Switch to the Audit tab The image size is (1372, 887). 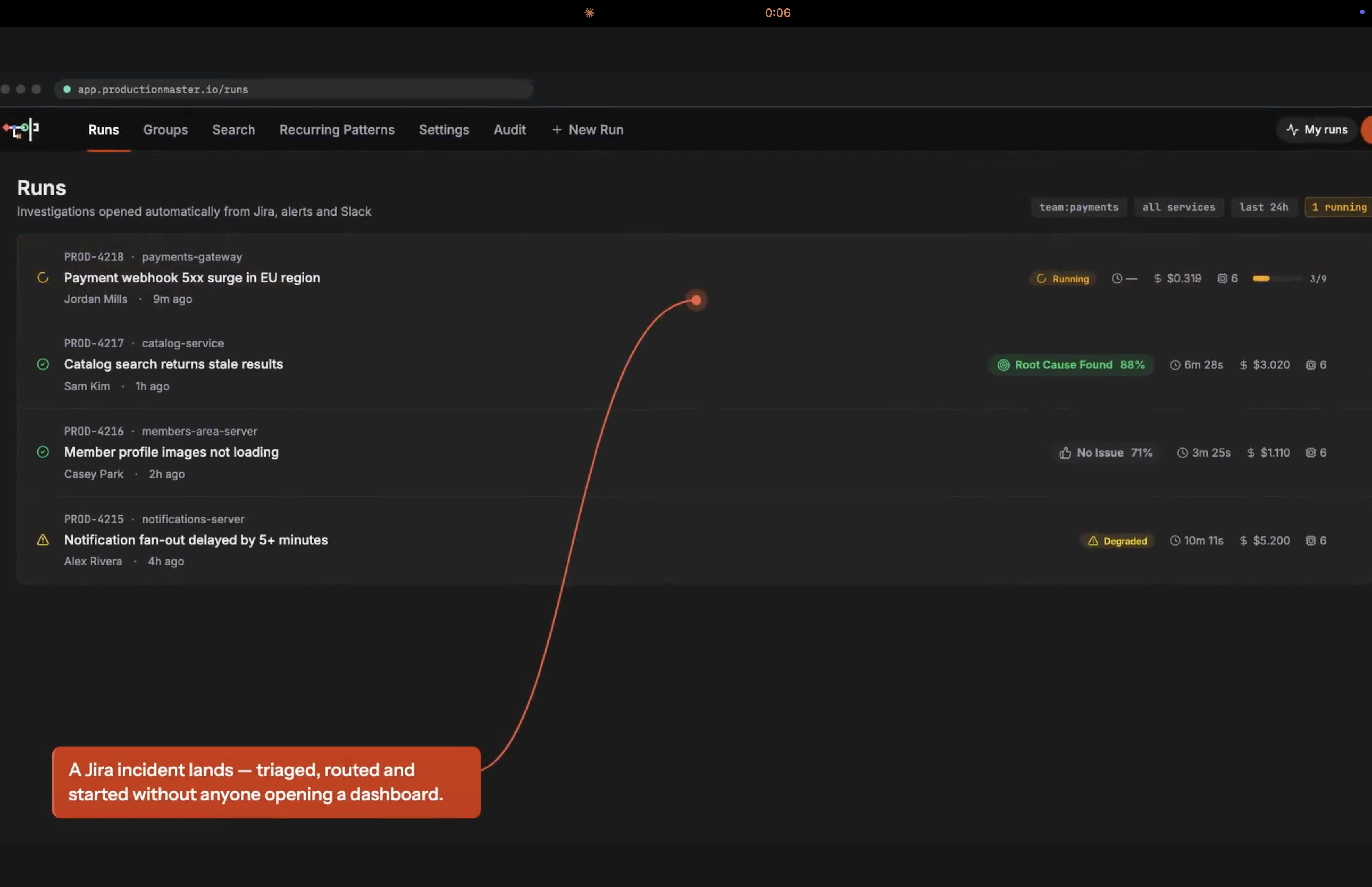point(509,130)
